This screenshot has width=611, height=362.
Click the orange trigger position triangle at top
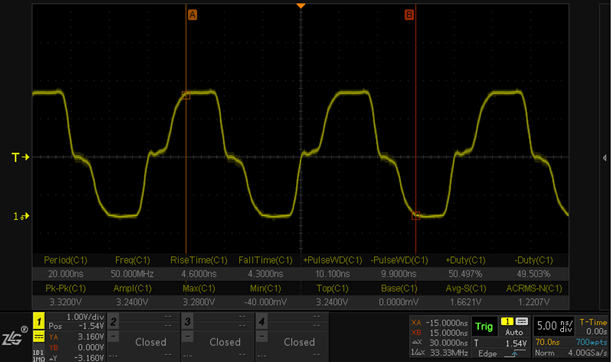(300, 5)
